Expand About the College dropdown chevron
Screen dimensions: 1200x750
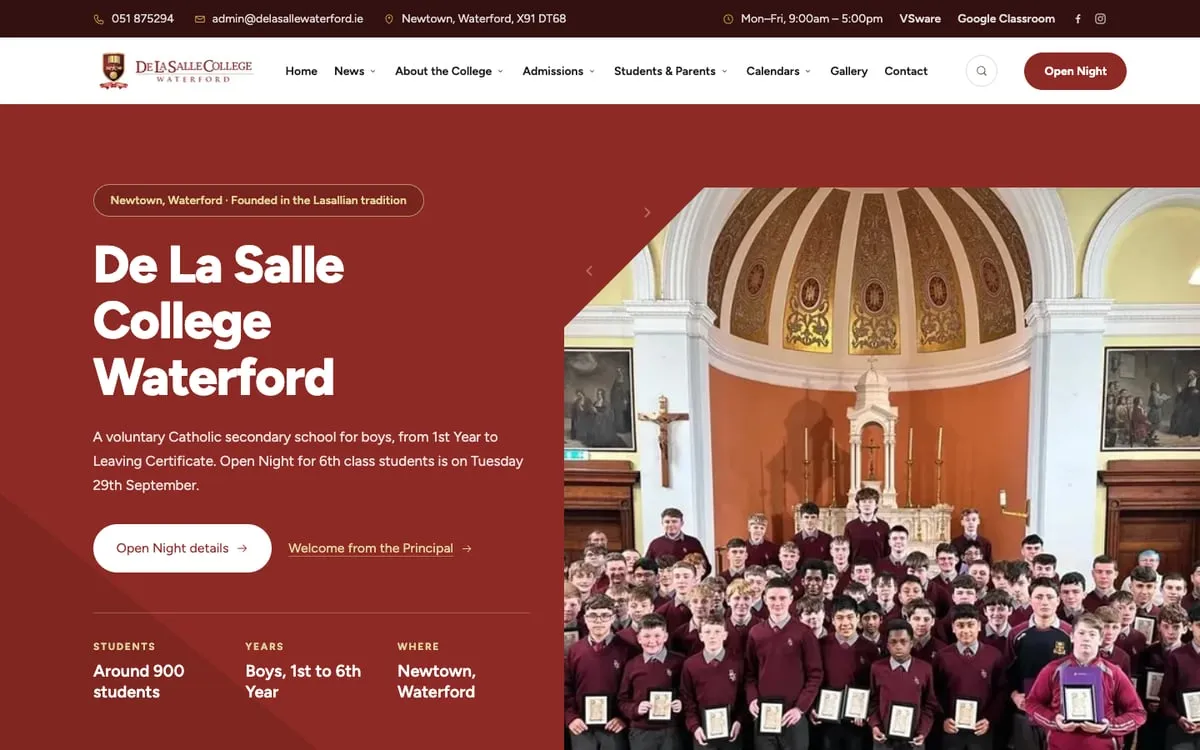coord(500,71)
